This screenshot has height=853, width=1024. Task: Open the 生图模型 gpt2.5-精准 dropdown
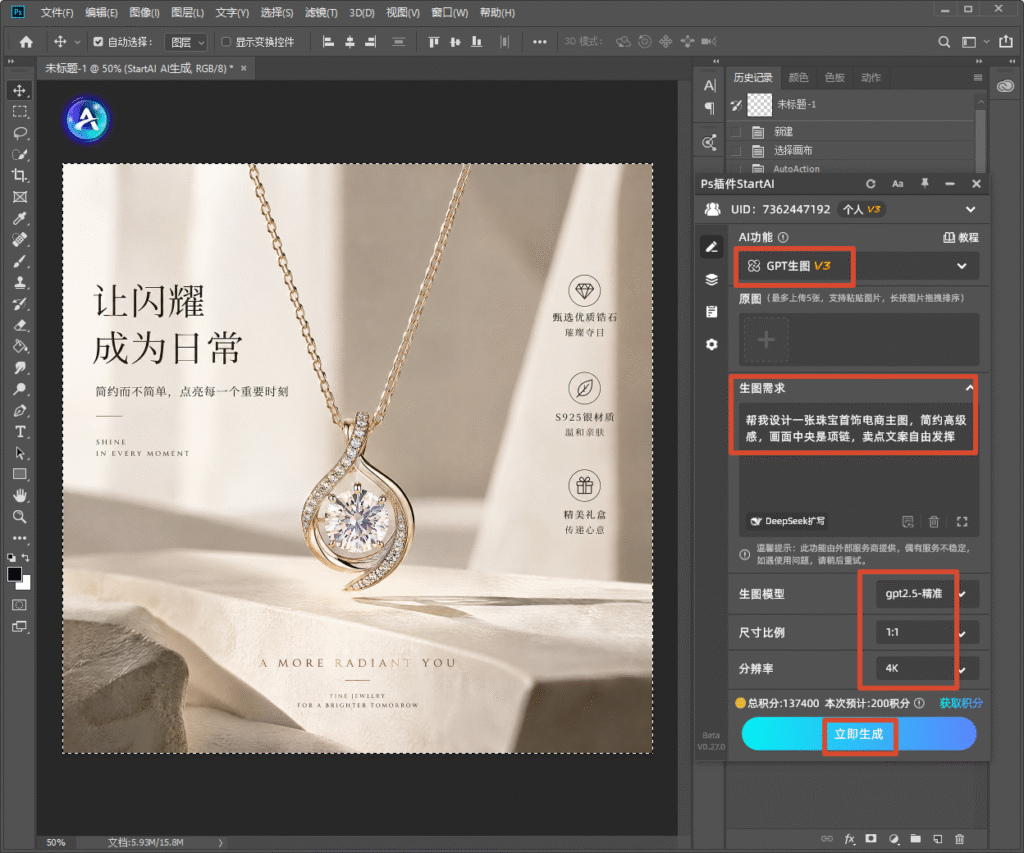(927, 594)
